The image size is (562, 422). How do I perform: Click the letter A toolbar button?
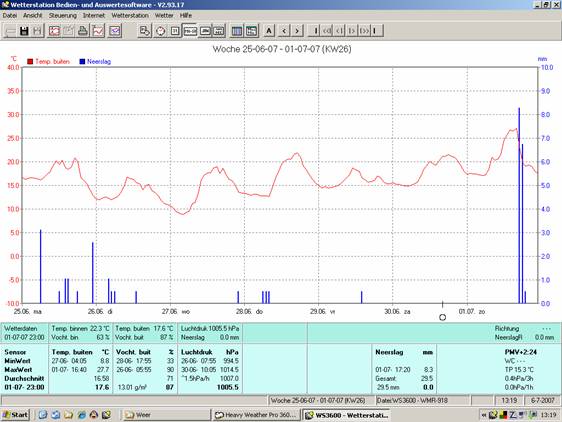coord(269,31)
